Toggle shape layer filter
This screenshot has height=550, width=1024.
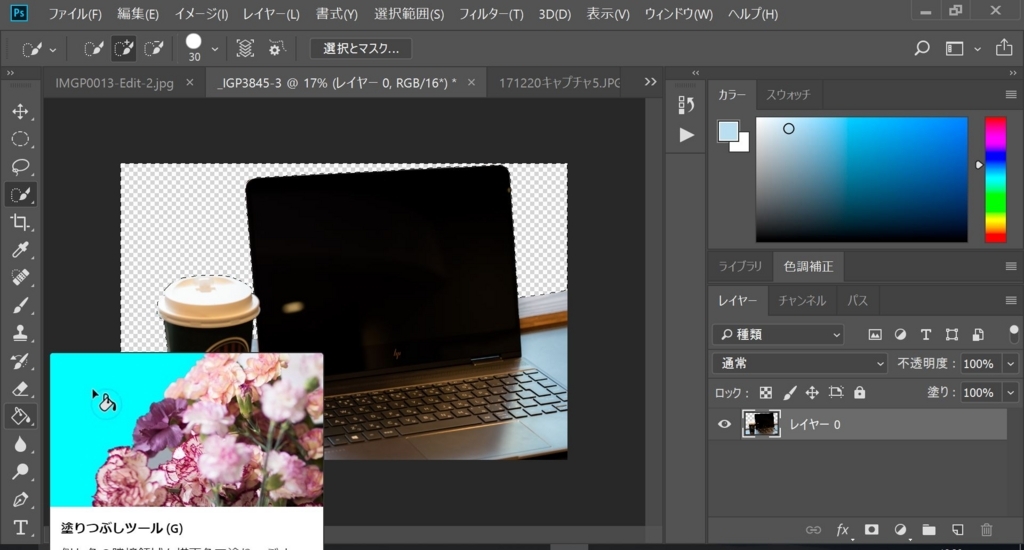coord(952,334)
